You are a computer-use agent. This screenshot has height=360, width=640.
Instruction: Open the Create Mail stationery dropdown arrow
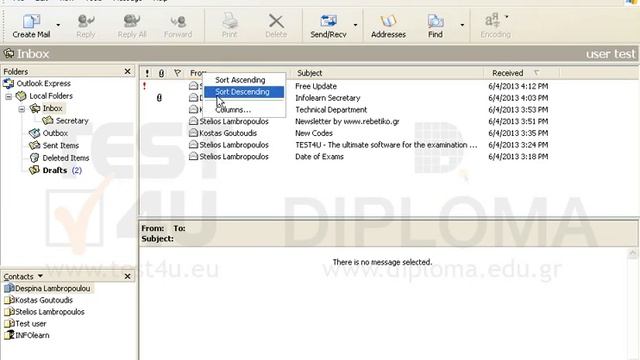pos(58,25)
